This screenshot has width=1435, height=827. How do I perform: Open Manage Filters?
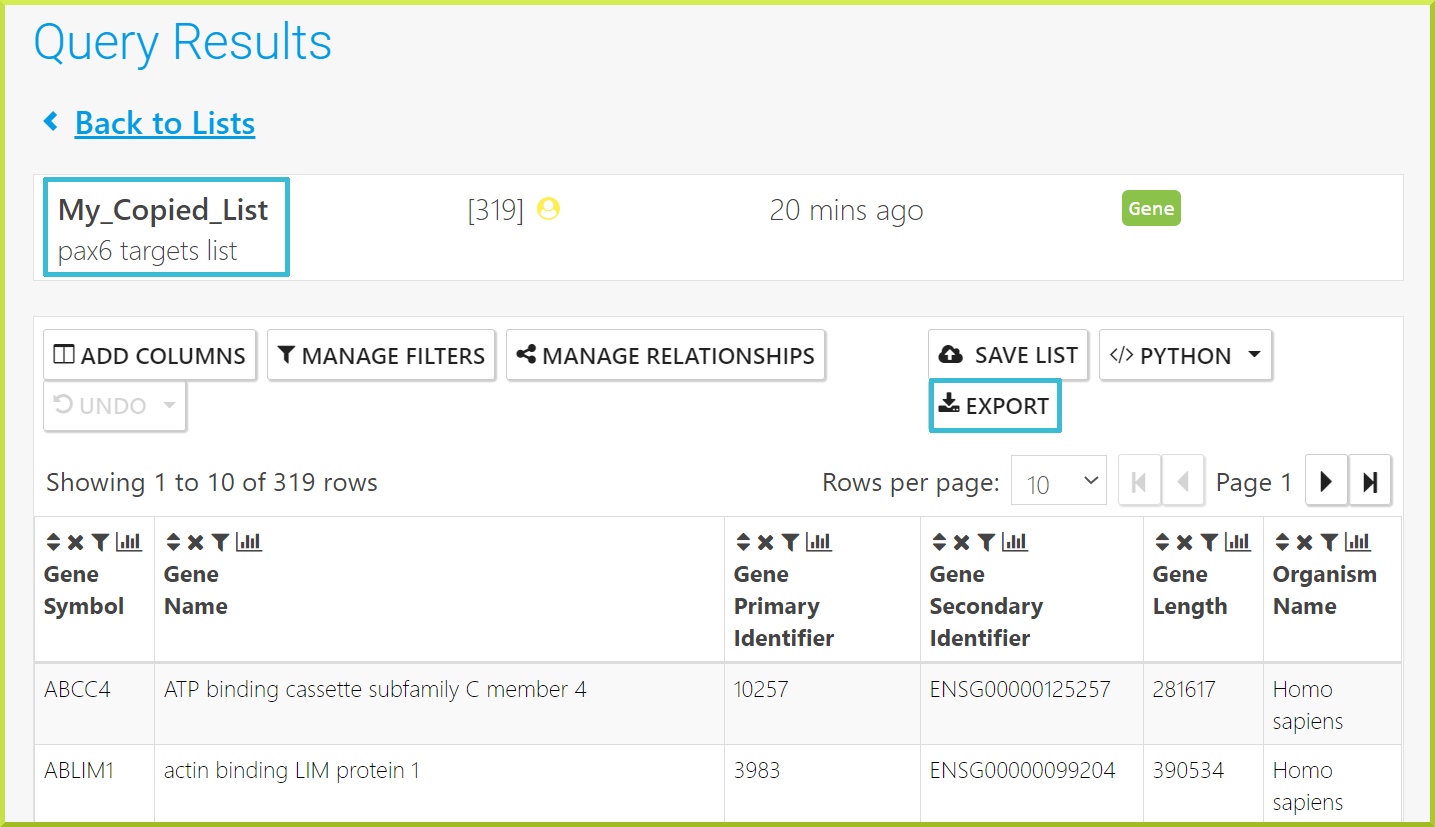pos(381,355)
